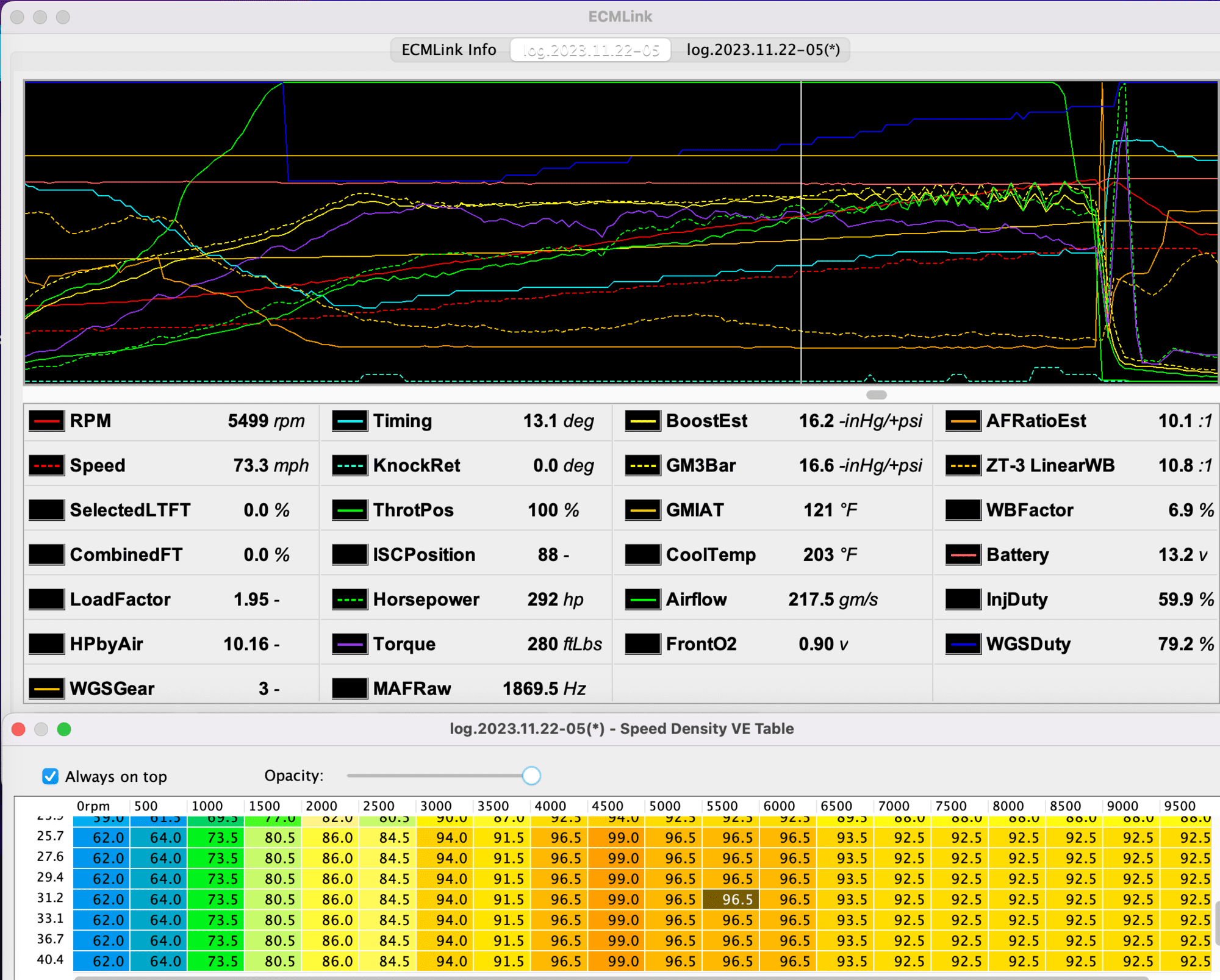Image resolution: width=1220 pixels, height=980 pixels.
Task: Click the CoolTemp black swatch
Action: pos(643,555)
